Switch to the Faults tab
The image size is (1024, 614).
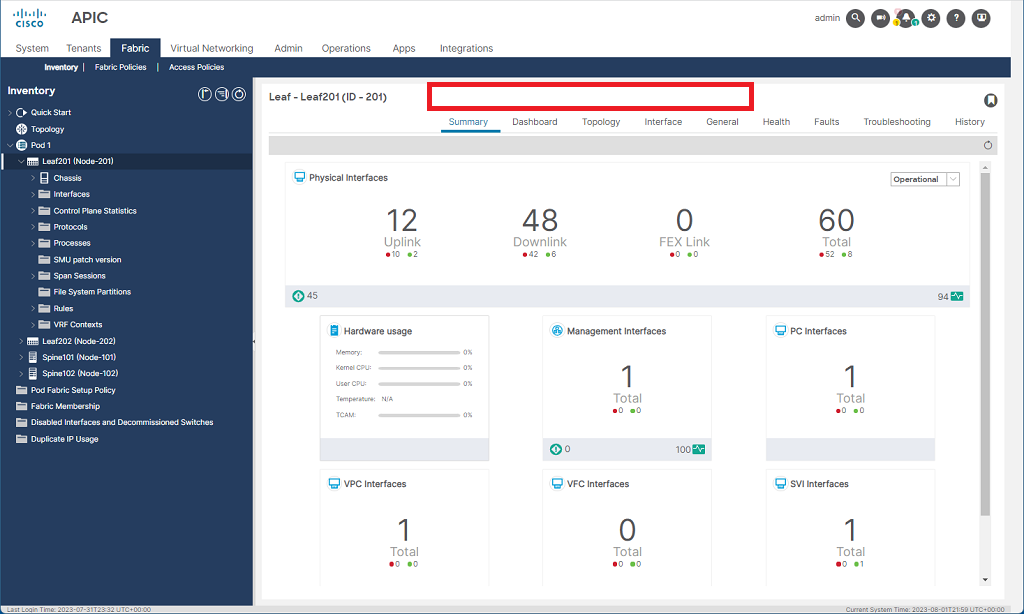click(x=827, y=121)
